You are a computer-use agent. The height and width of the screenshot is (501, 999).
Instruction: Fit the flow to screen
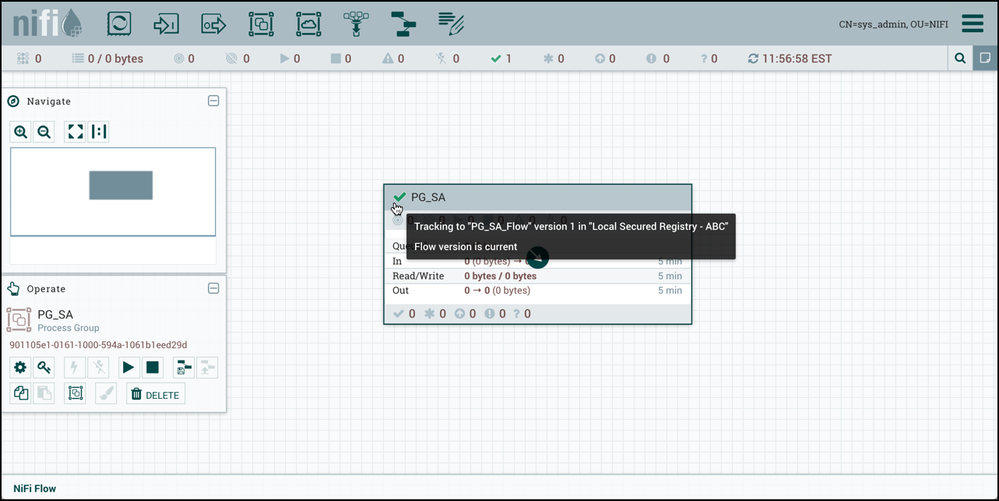coord(75,132)
